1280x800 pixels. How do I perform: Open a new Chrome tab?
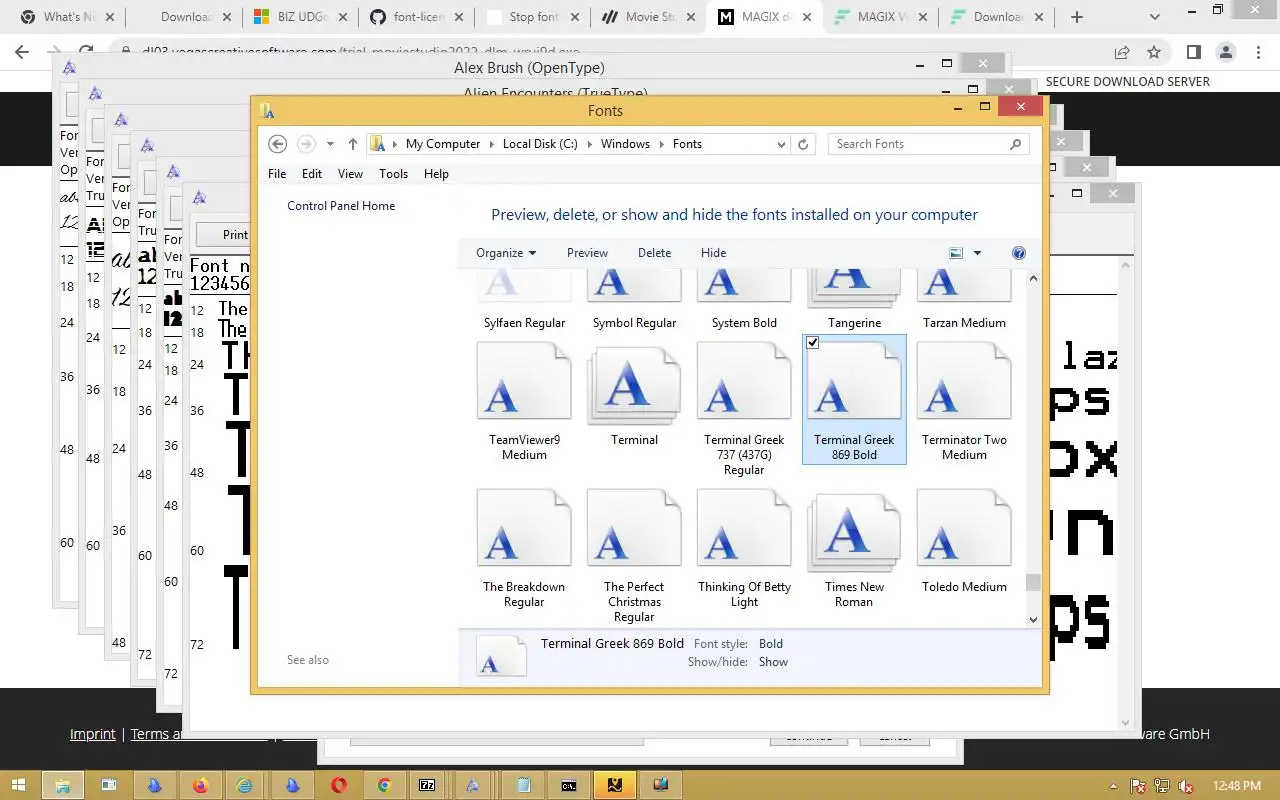[x=1077, y=17]
